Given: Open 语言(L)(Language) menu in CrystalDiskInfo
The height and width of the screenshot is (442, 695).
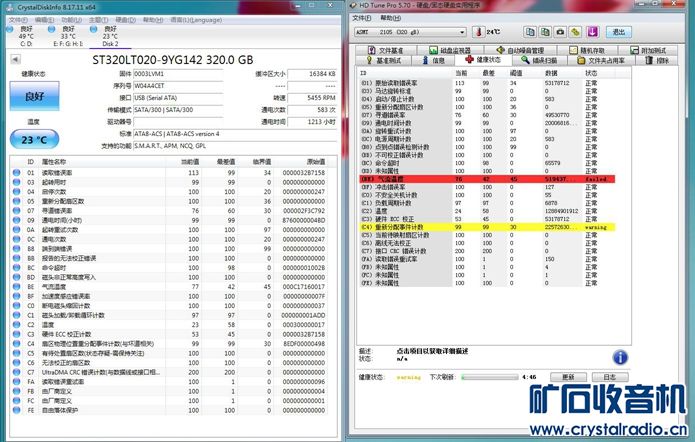Looking at the screenshot, I should point(196,20).
